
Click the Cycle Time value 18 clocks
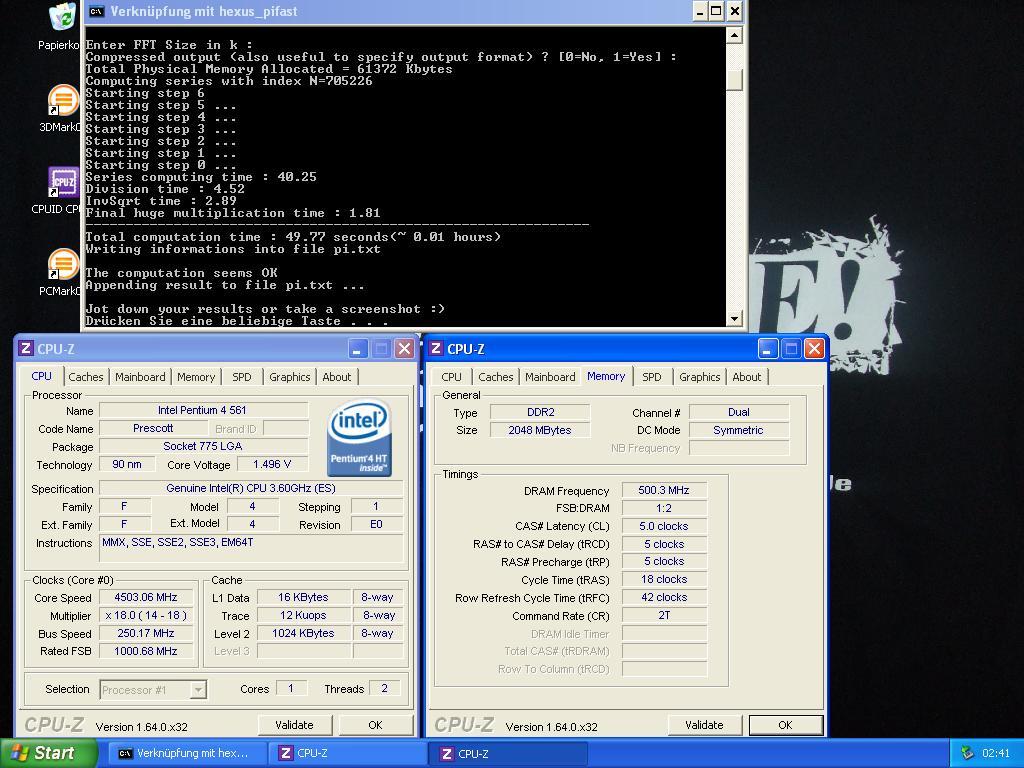664,579
